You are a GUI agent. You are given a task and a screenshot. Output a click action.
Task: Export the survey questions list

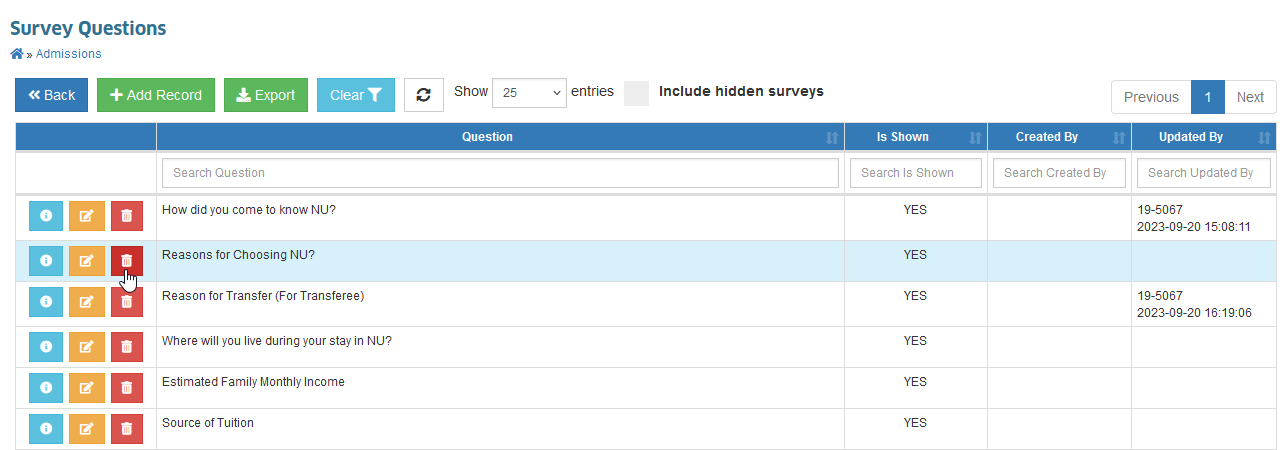pyautogui.click(x=266, y=95)
